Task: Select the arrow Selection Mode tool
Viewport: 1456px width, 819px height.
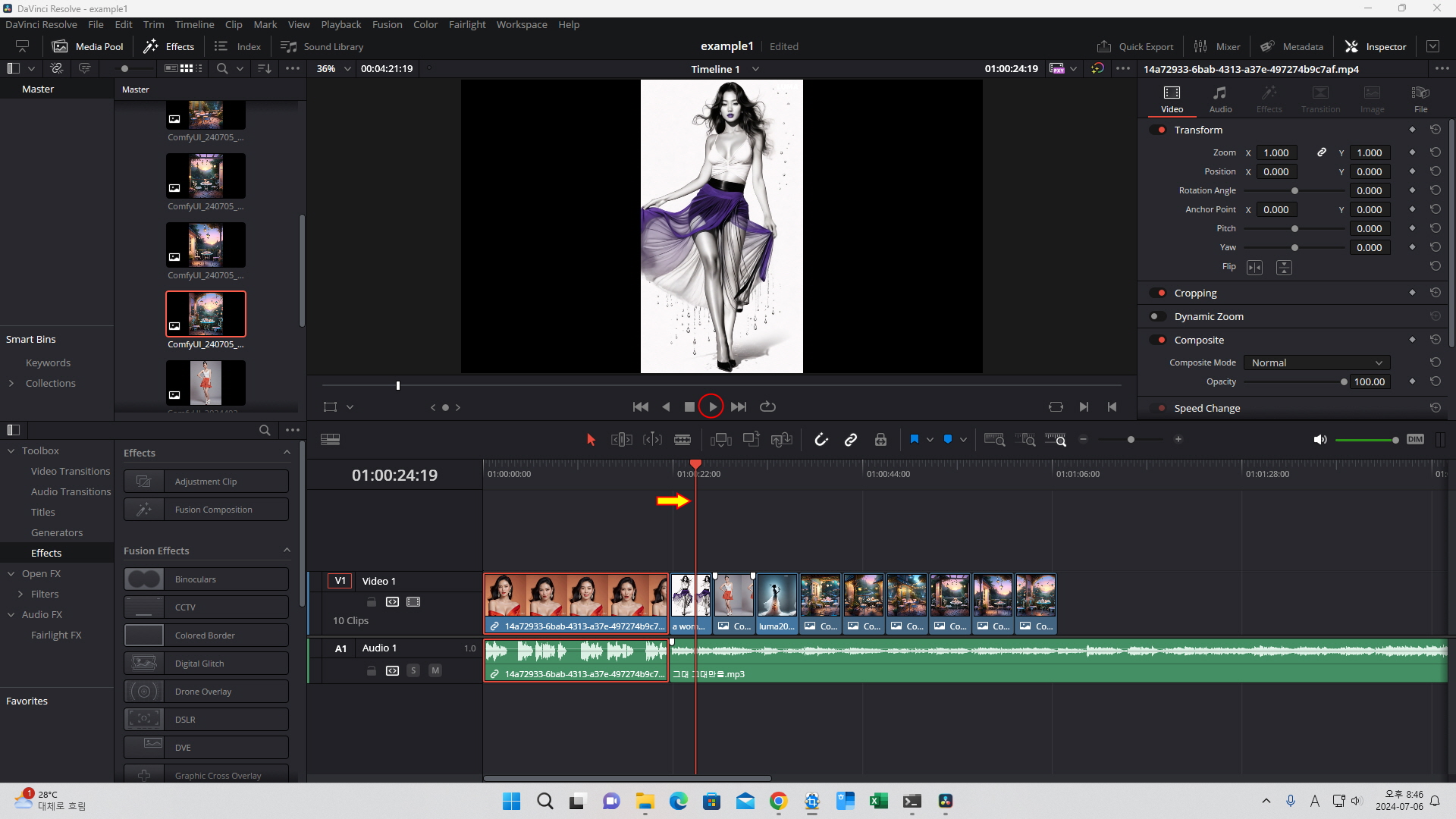Action: pyautogui.click(x=591, y=440)
